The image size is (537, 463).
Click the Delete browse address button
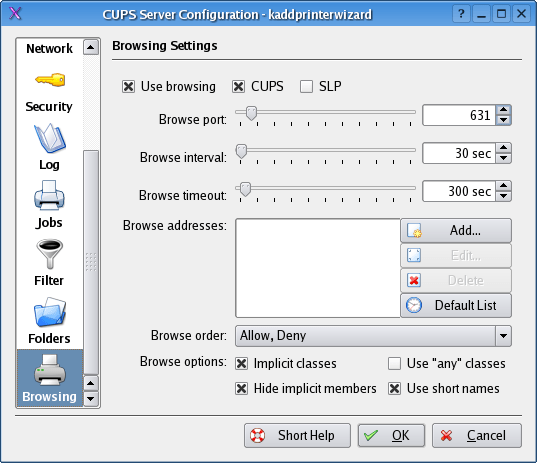456,280
